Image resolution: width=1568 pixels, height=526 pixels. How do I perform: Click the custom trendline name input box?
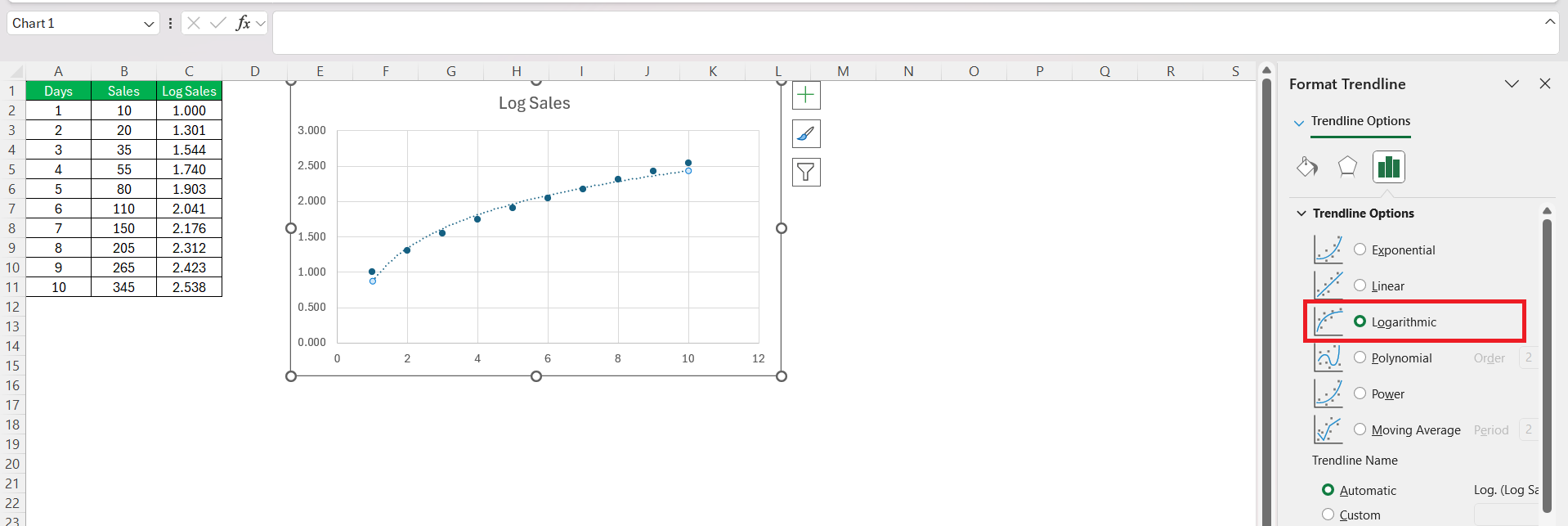click(1507, 515)
